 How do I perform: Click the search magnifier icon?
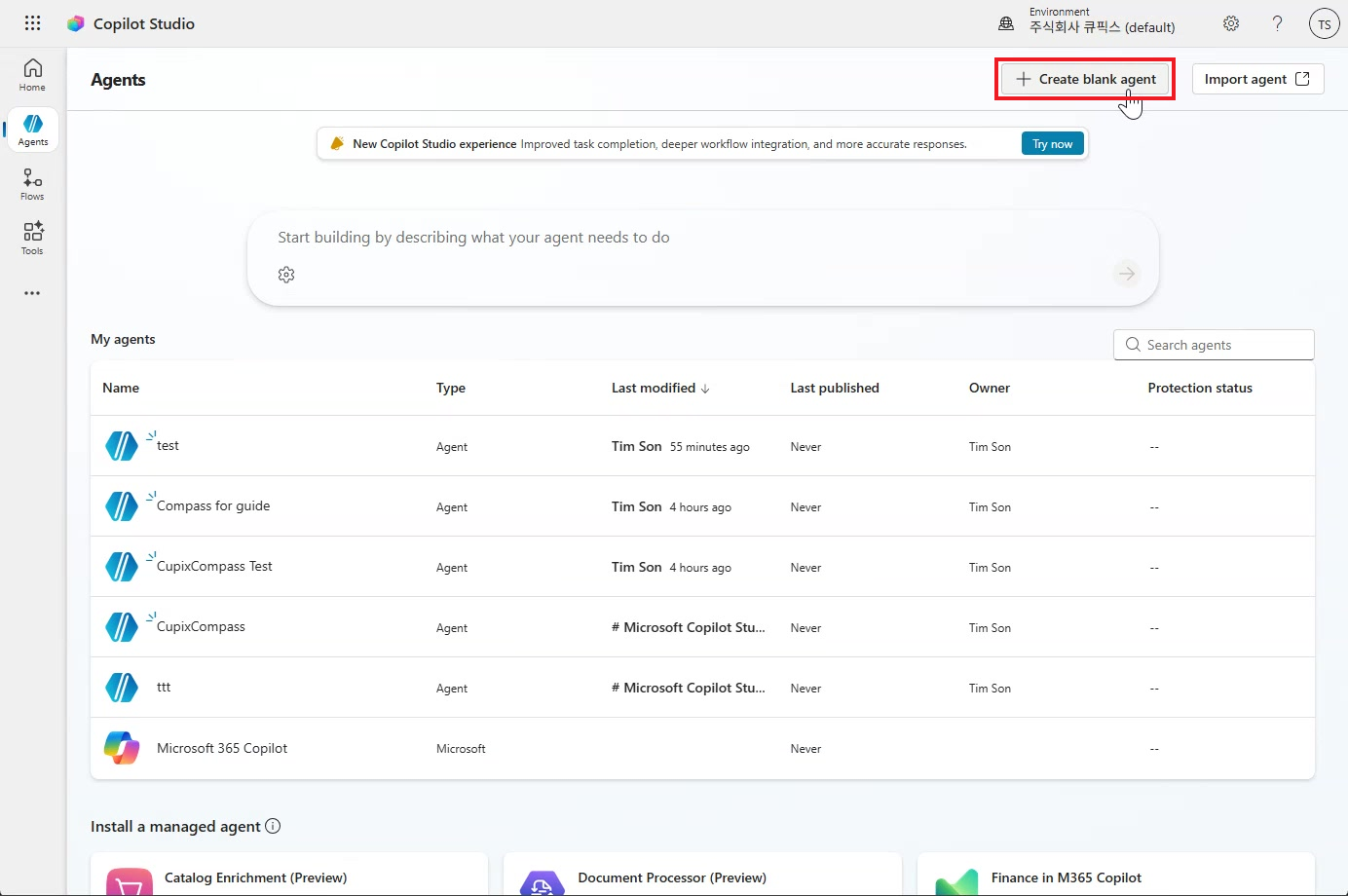(x=1133, y=345)
